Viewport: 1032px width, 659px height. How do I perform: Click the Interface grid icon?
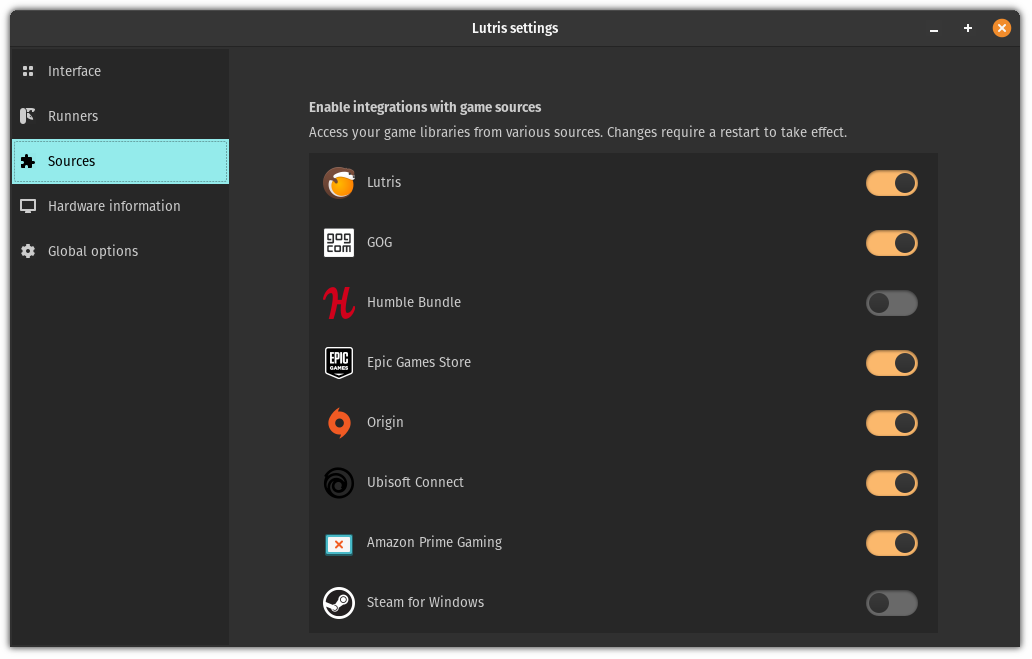tap(27, 71)
